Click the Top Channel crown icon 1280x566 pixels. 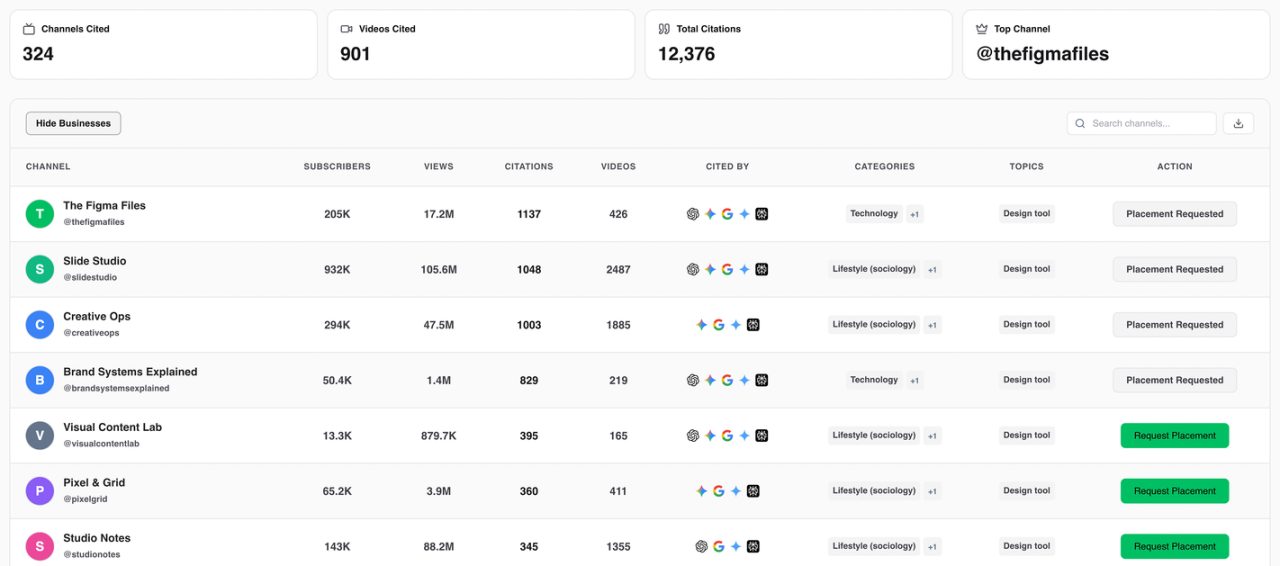coord(981,29)
